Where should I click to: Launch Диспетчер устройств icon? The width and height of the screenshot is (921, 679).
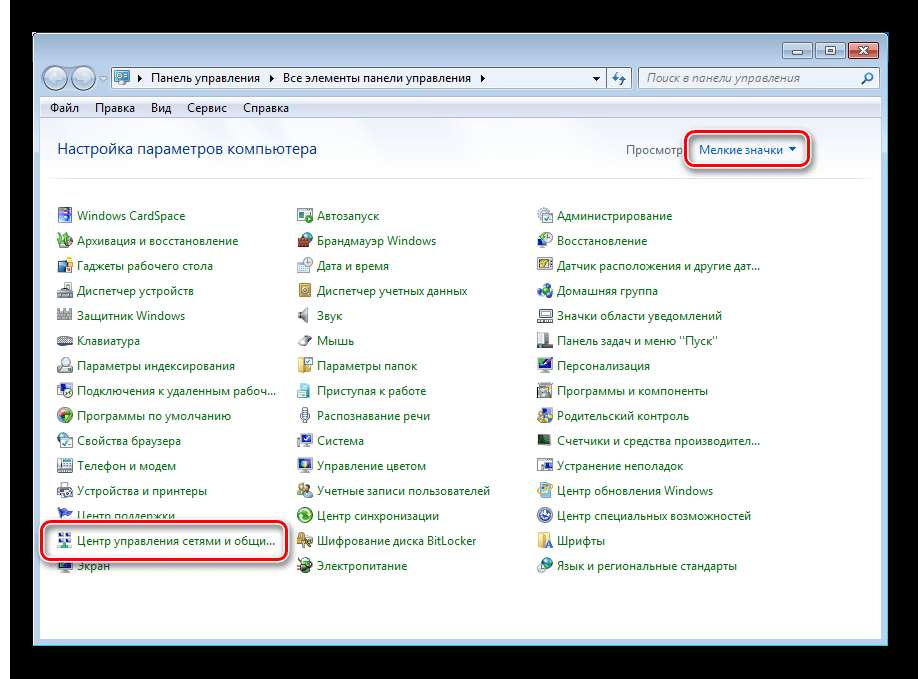65,291
